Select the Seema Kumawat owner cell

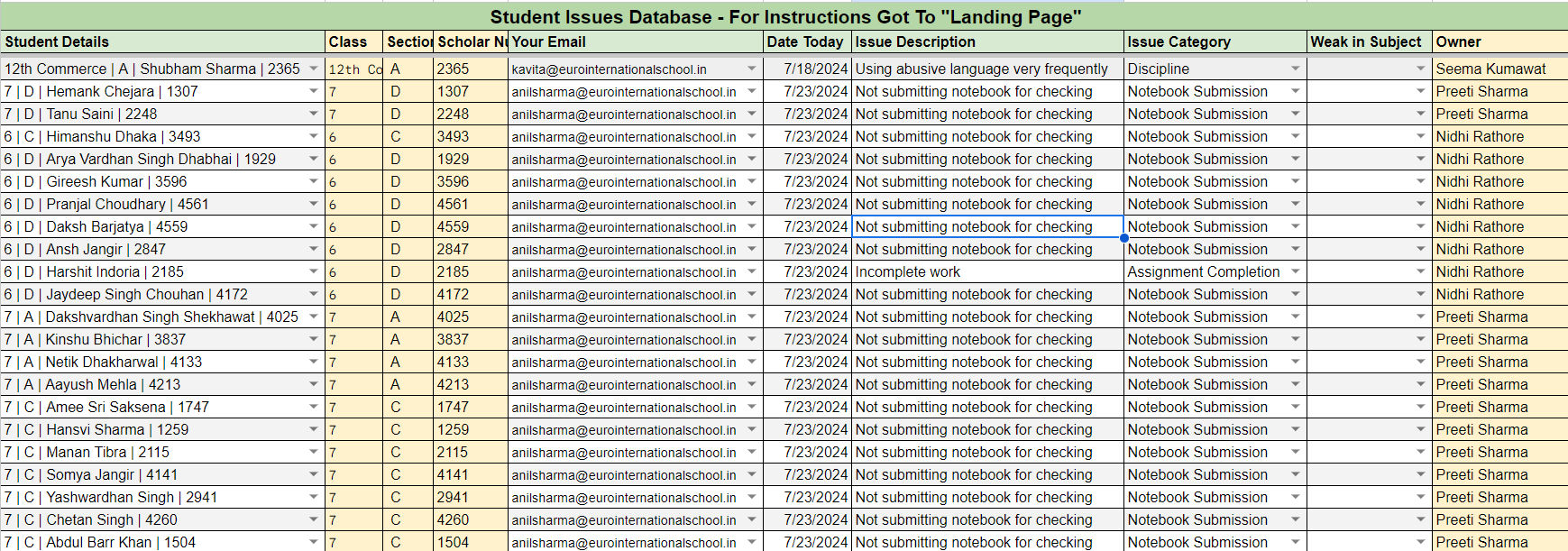[1499, 69]
